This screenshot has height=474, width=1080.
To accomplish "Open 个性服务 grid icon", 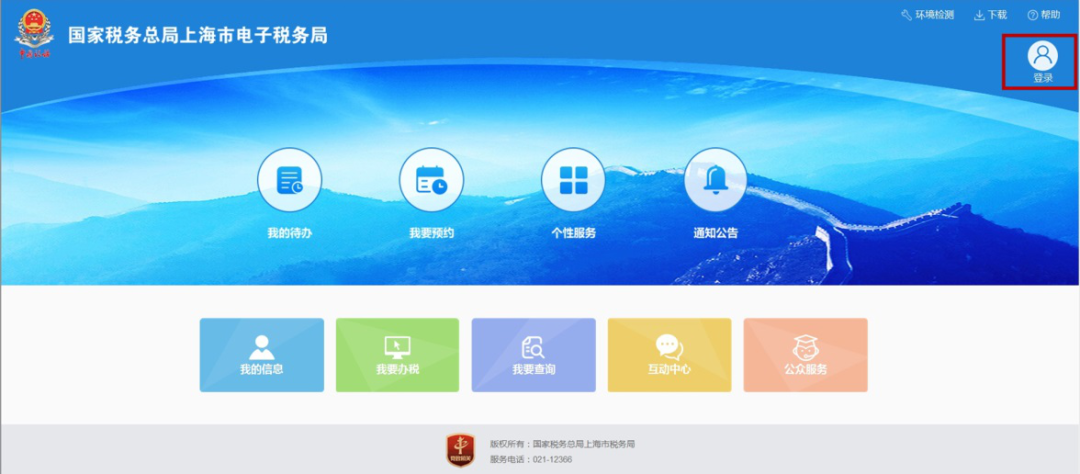I will (x=573, y=180).
